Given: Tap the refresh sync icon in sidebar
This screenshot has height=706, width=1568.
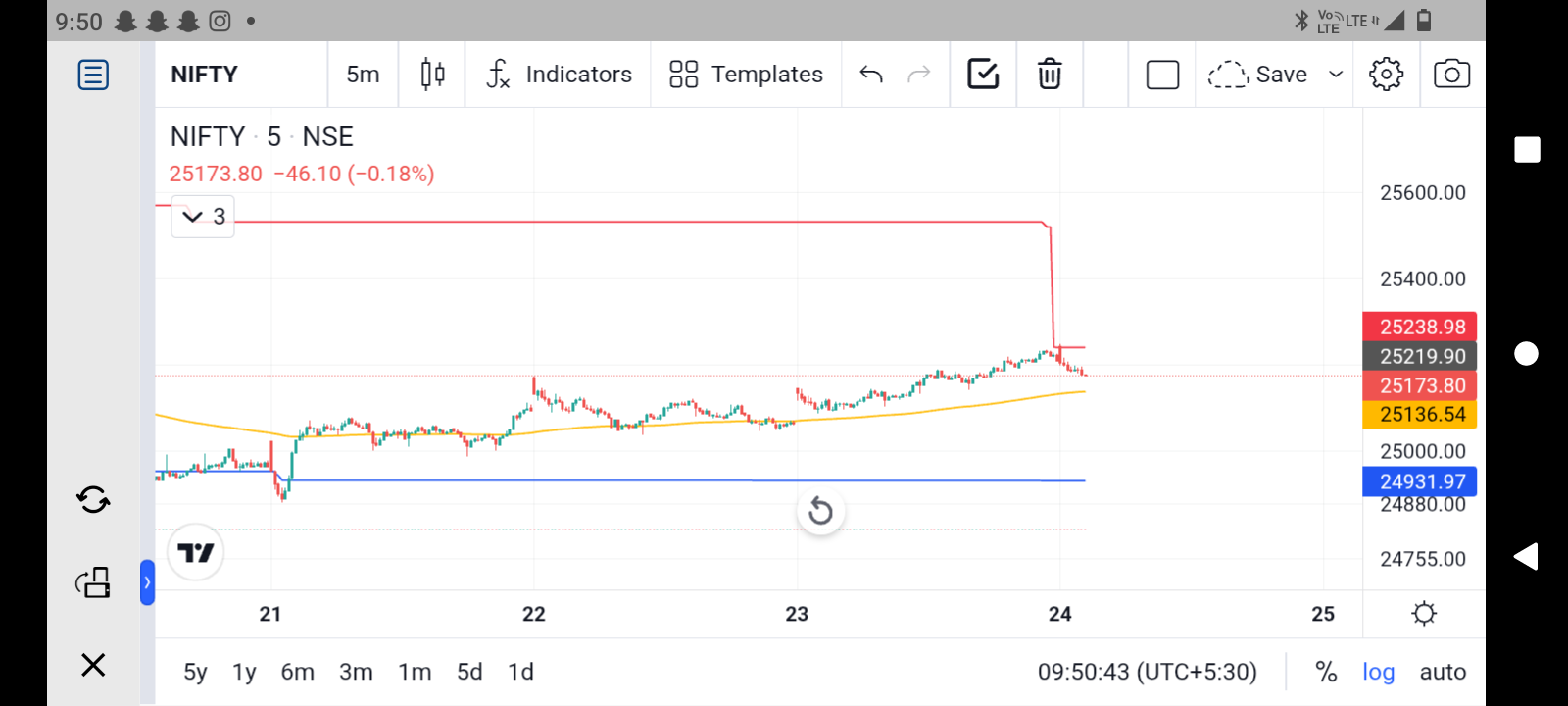Looking at the screenshot, I should [x=93, y=500].
